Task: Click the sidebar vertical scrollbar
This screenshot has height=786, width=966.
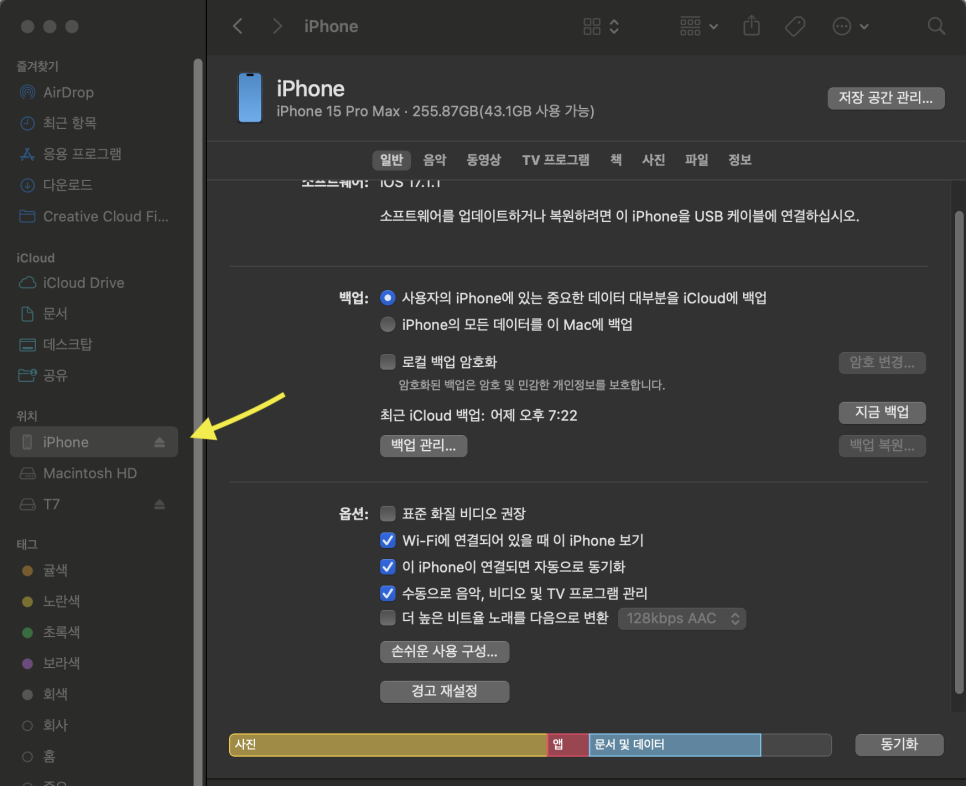Action: coord(198,422)
